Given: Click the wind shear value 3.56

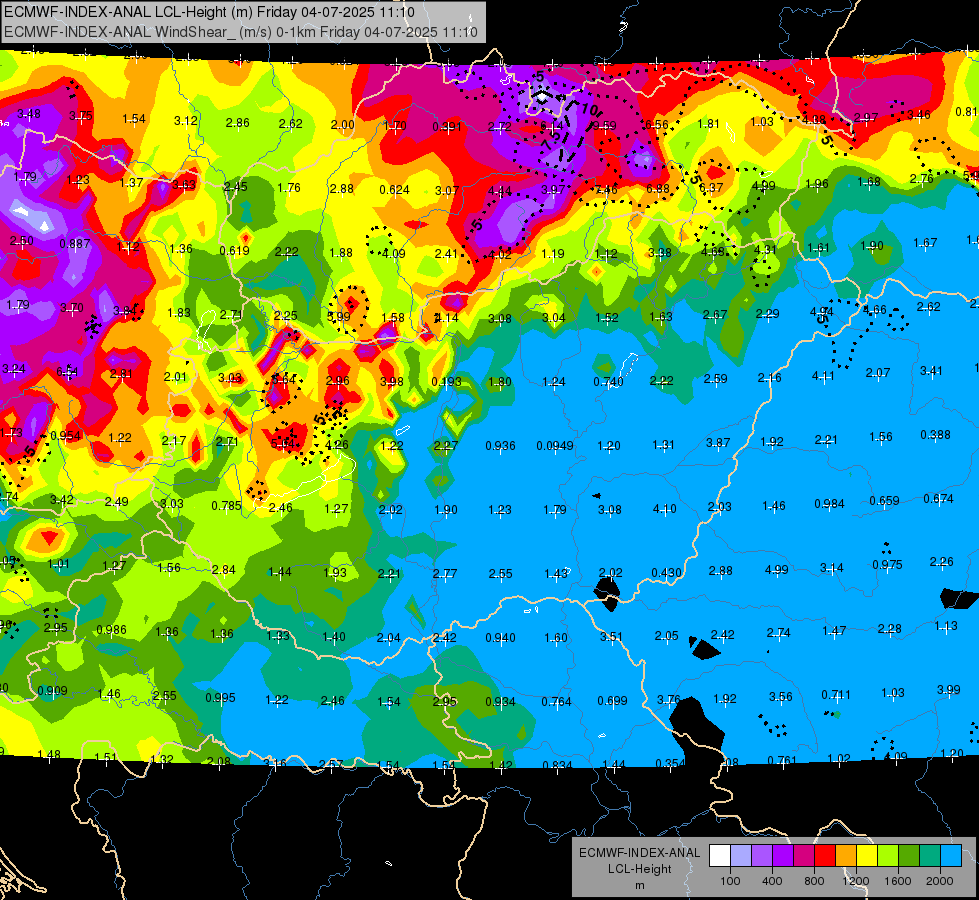Looking at the screenshot, I should click(780, 696).
